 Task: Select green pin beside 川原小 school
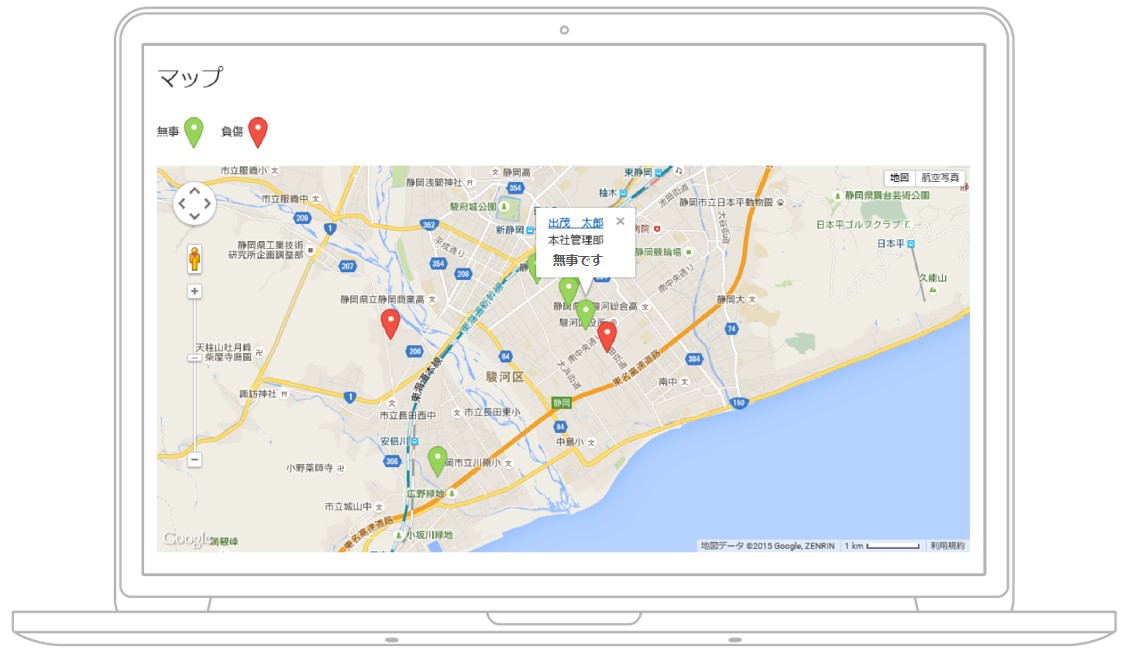[437, 461]
